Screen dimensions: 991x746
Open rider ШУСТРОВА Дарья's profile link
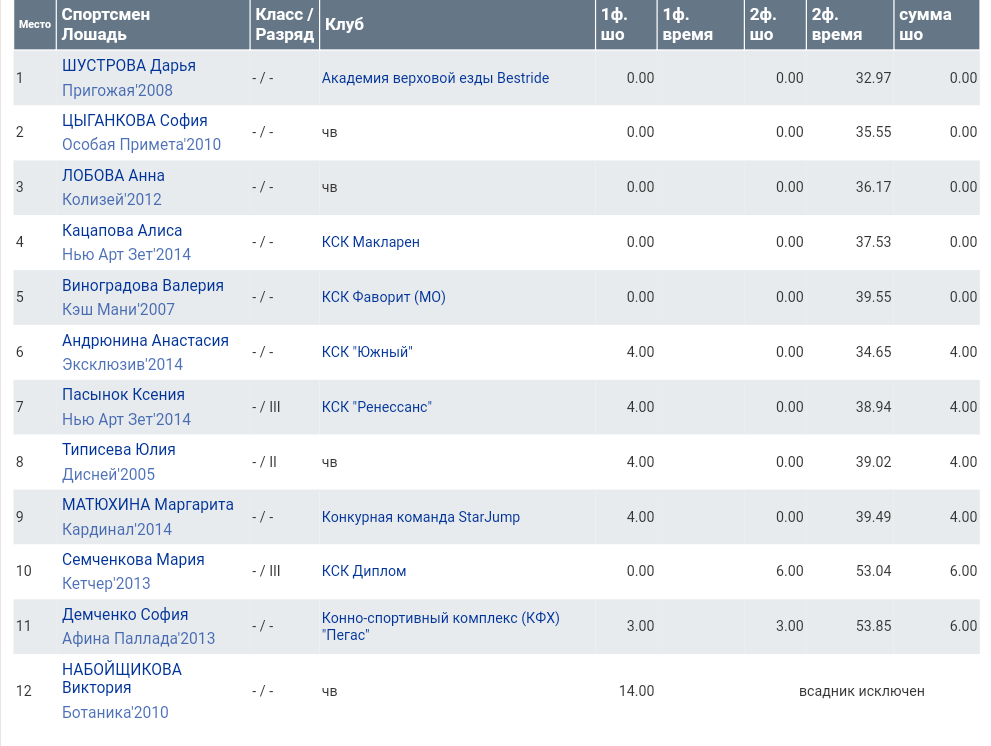point(128,66)
